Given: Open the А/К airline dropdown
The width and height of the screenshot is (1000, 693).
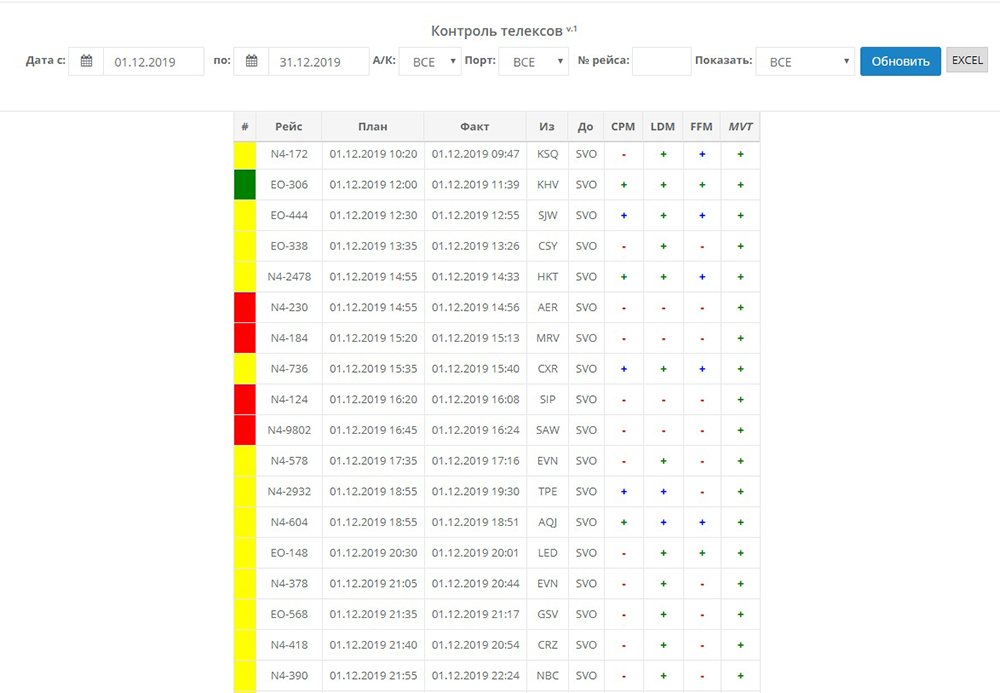Looking at the screenshot, I should tap(430, 61).
